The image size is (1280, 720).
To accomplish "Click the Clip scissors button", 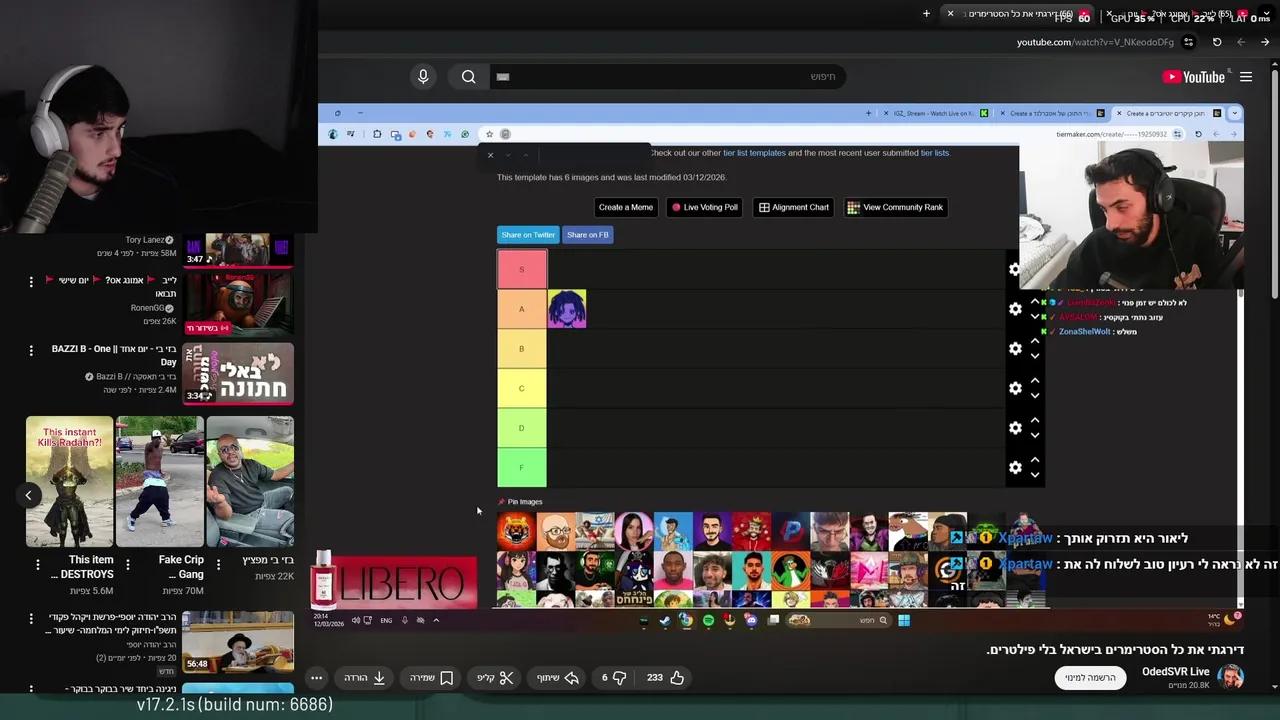I will [495, 677].
